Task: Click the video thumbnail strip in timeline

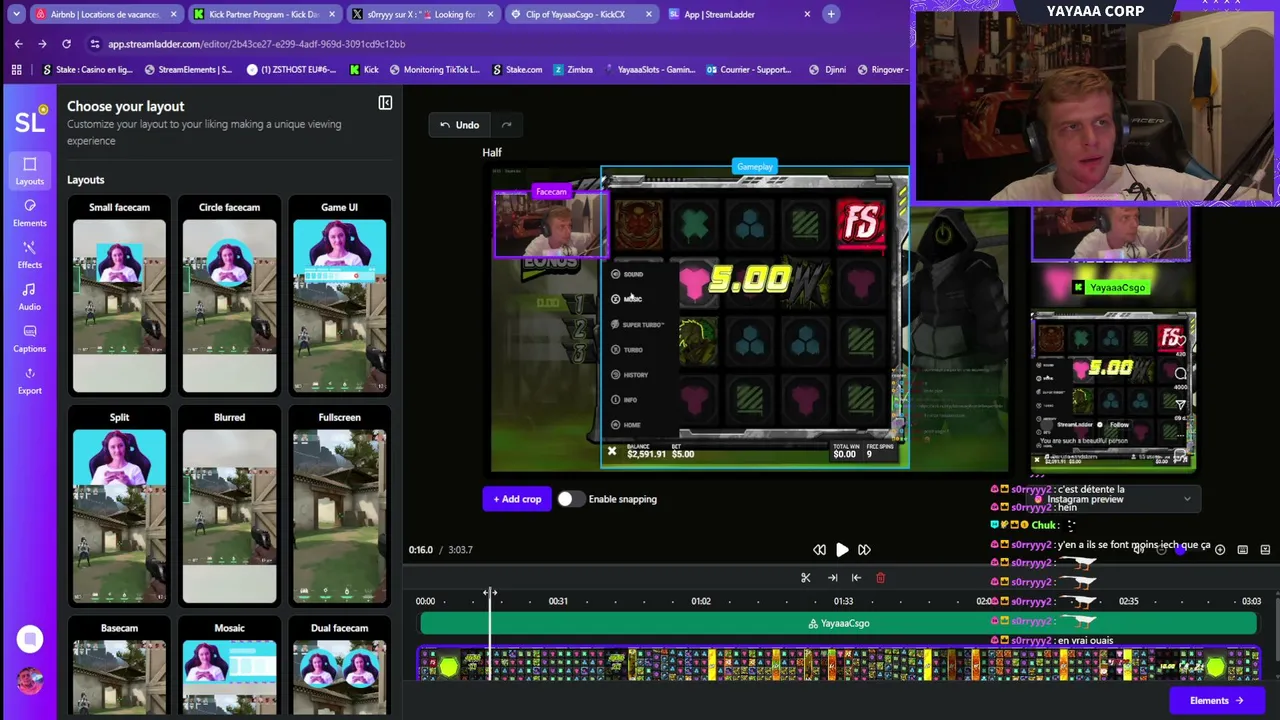Action: [x=838, y=664]
